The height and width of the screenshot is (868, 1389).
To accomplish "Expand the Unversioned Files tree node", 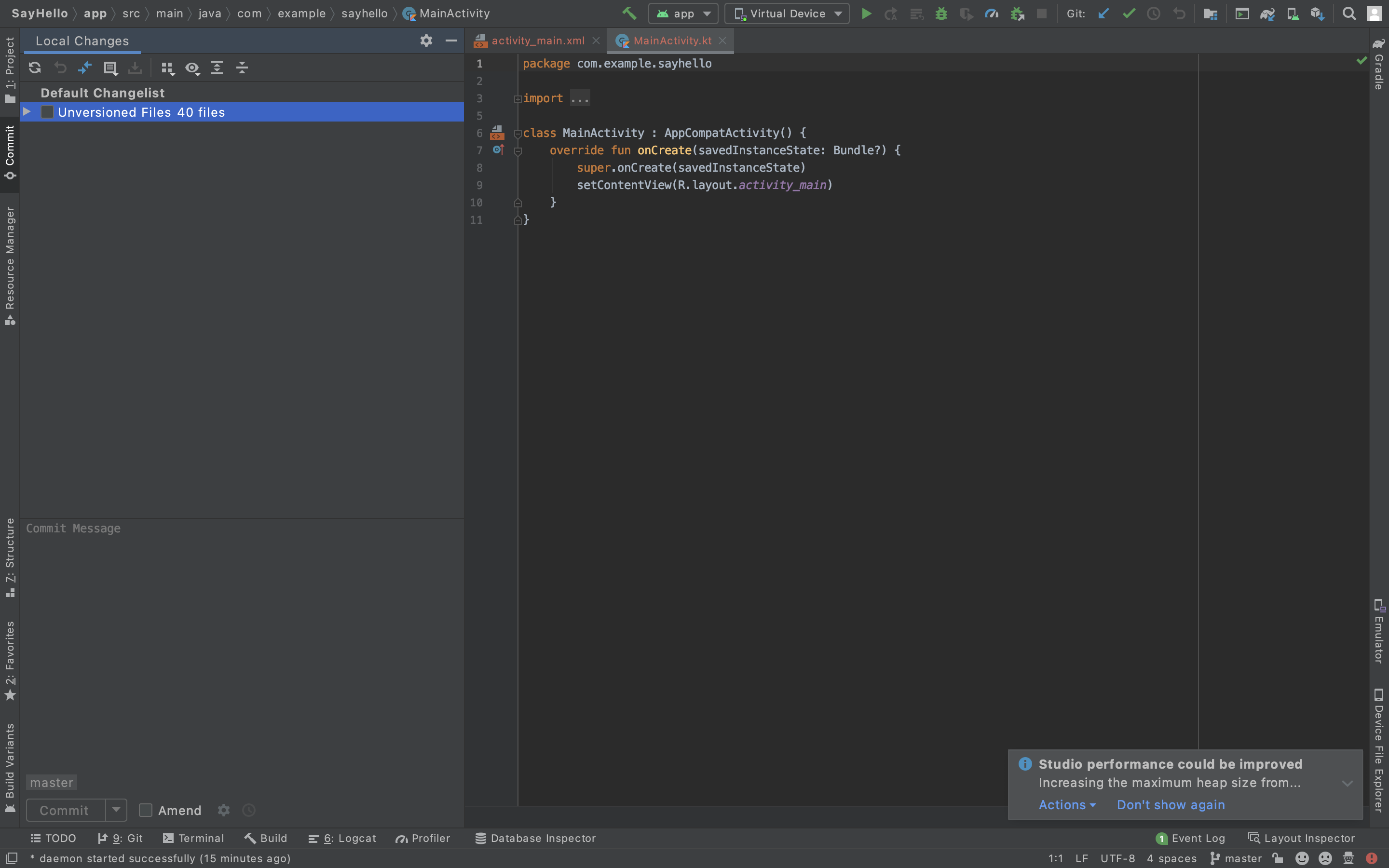I will [x=27, y=111].
